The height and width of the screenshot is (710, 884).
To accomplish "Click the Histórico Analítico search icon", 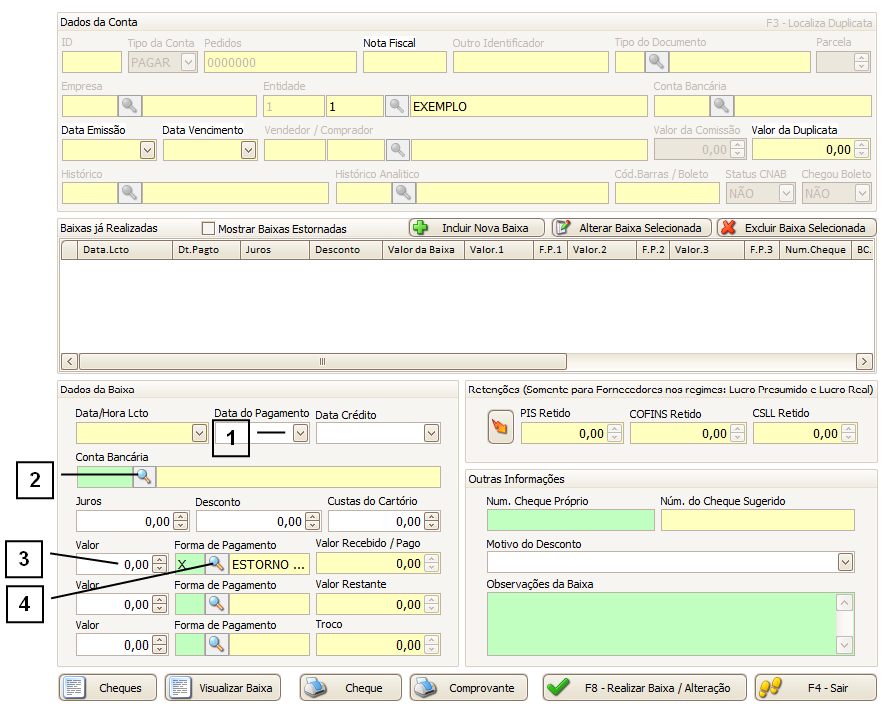I will point(403,193).
